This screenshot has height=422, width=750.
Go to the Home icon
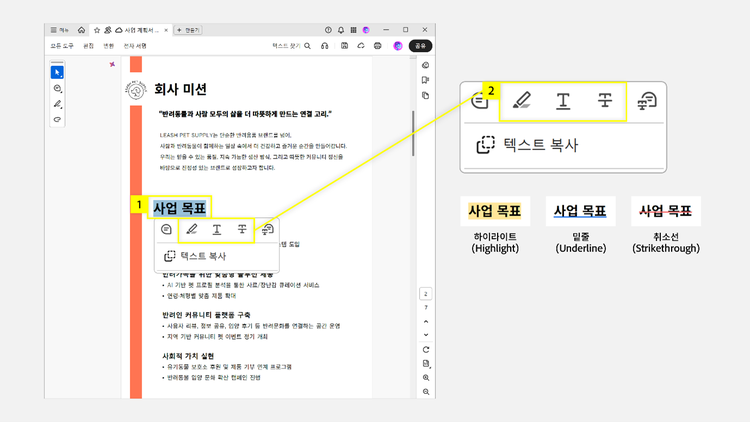coord(81,30)
